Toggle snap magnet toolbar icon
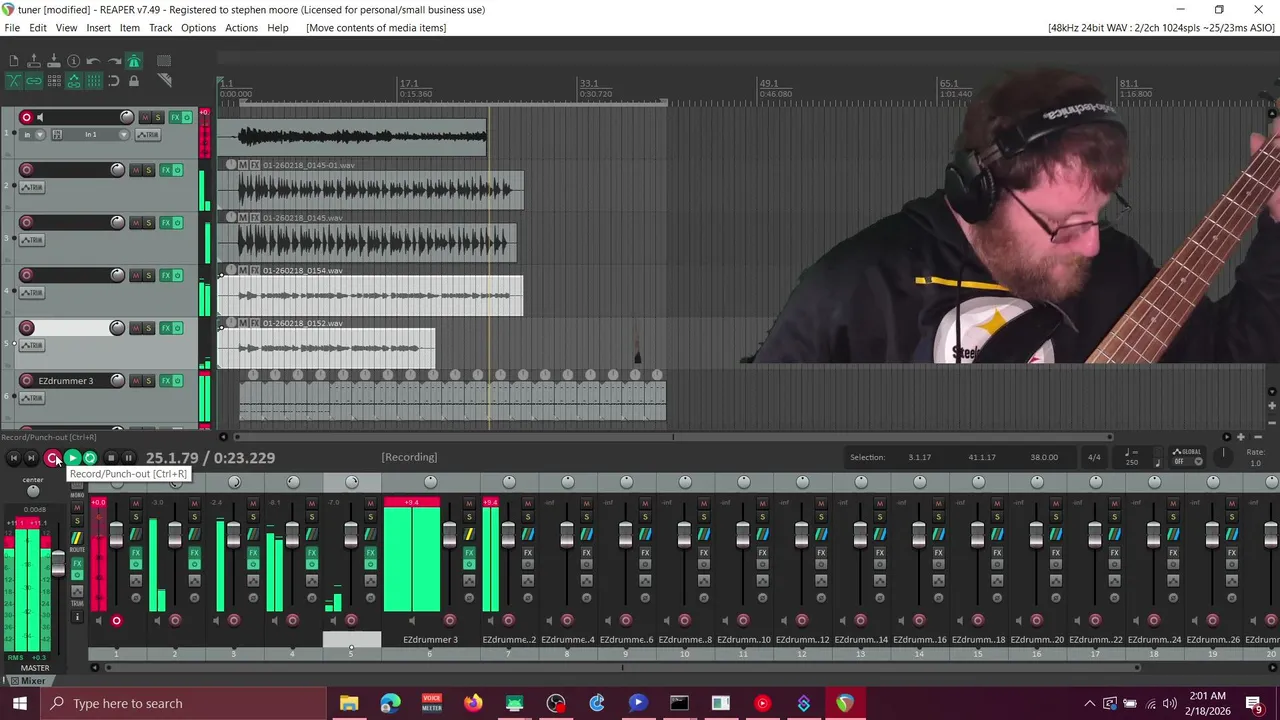Viewport: 1280px width, 720px height. tap(113, 81)
